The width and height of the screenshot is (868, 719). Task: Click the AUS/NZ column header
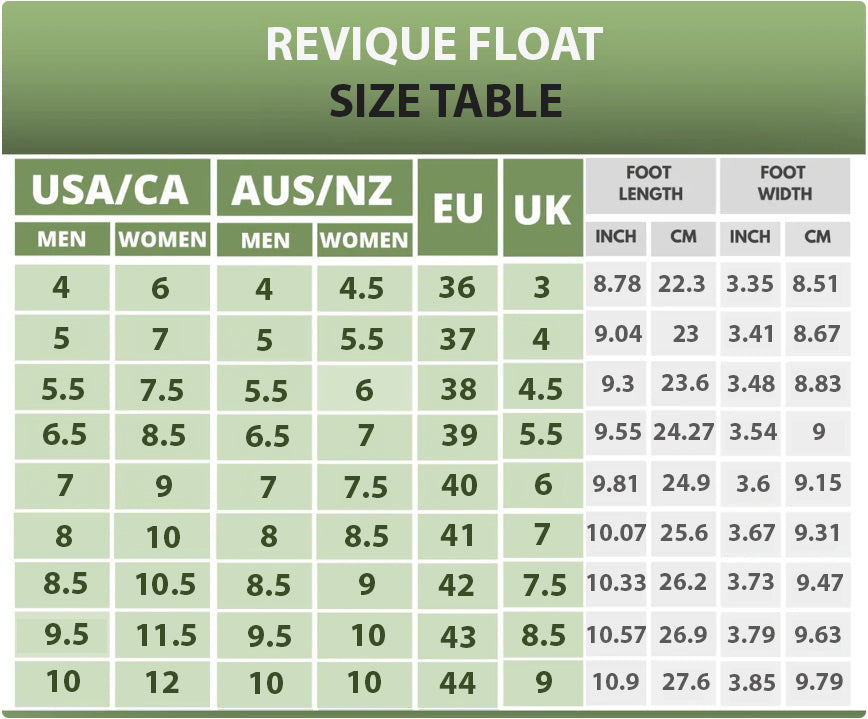314,189
